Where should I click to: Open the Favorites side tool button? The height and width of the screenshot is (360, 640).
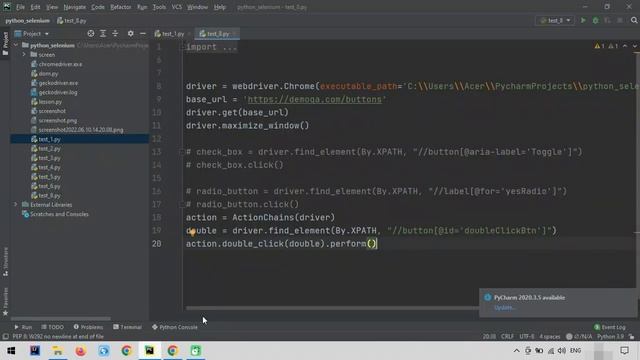(5, 301)
